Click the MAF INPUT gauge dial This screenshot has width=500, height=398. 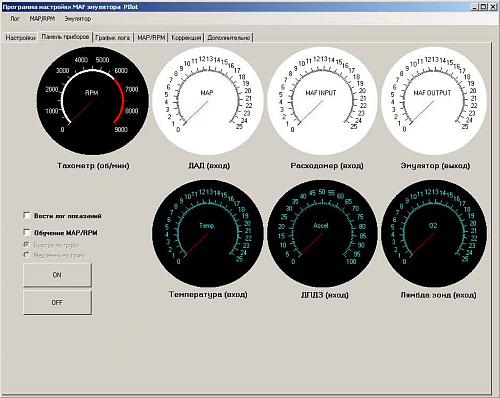322,101
